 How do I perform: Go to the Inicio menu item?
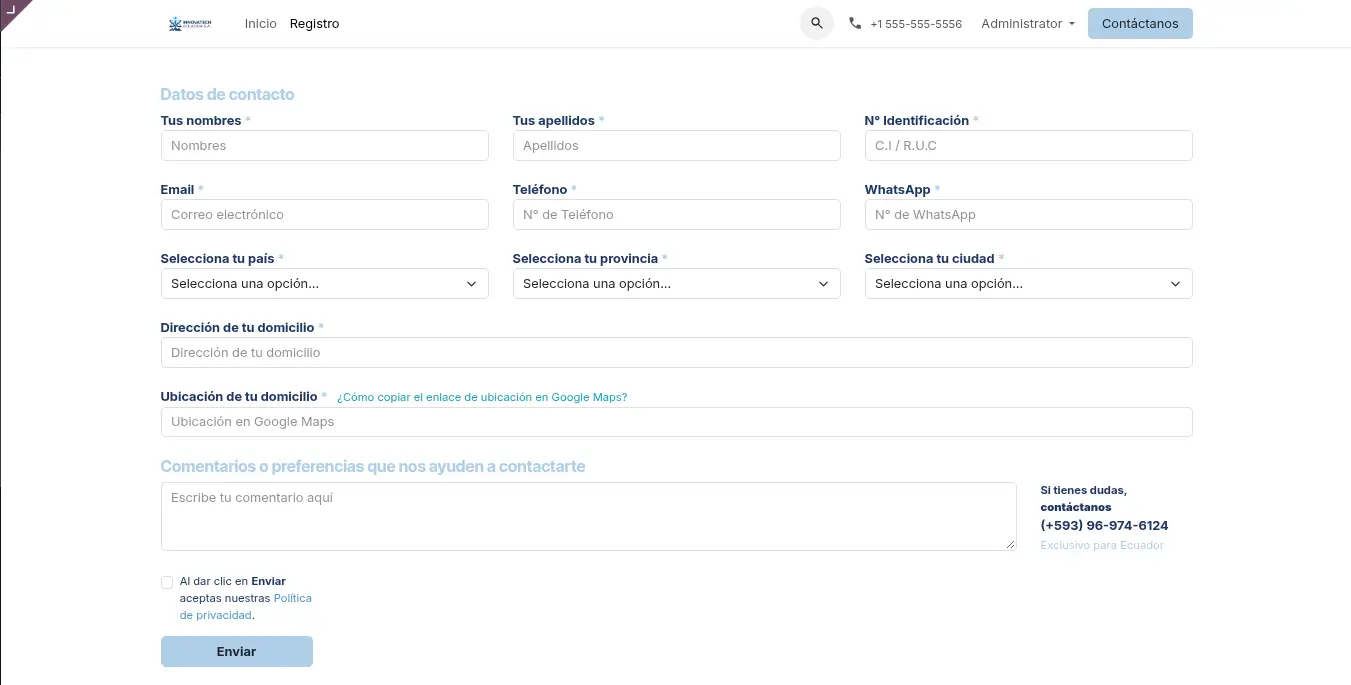(x=261, y=24)
